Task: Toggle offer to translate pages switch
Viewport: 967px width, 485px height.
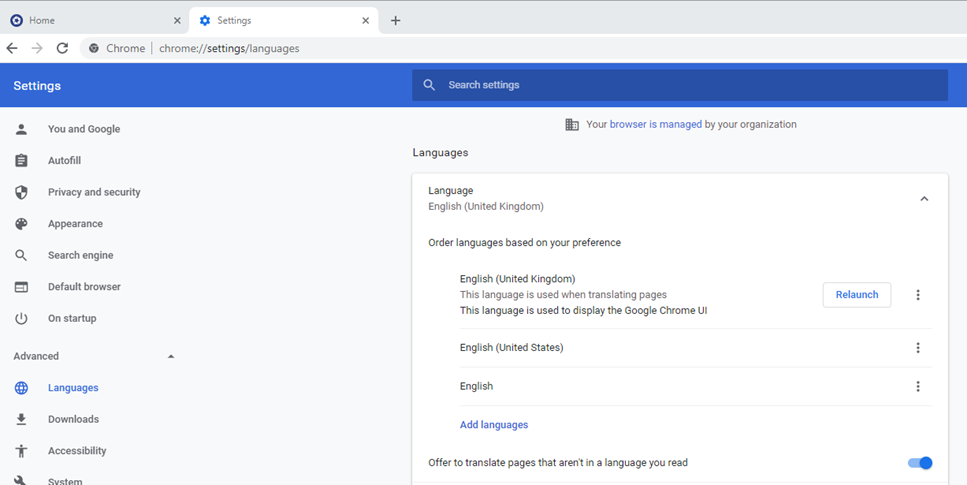Action: tap(920, 463)
